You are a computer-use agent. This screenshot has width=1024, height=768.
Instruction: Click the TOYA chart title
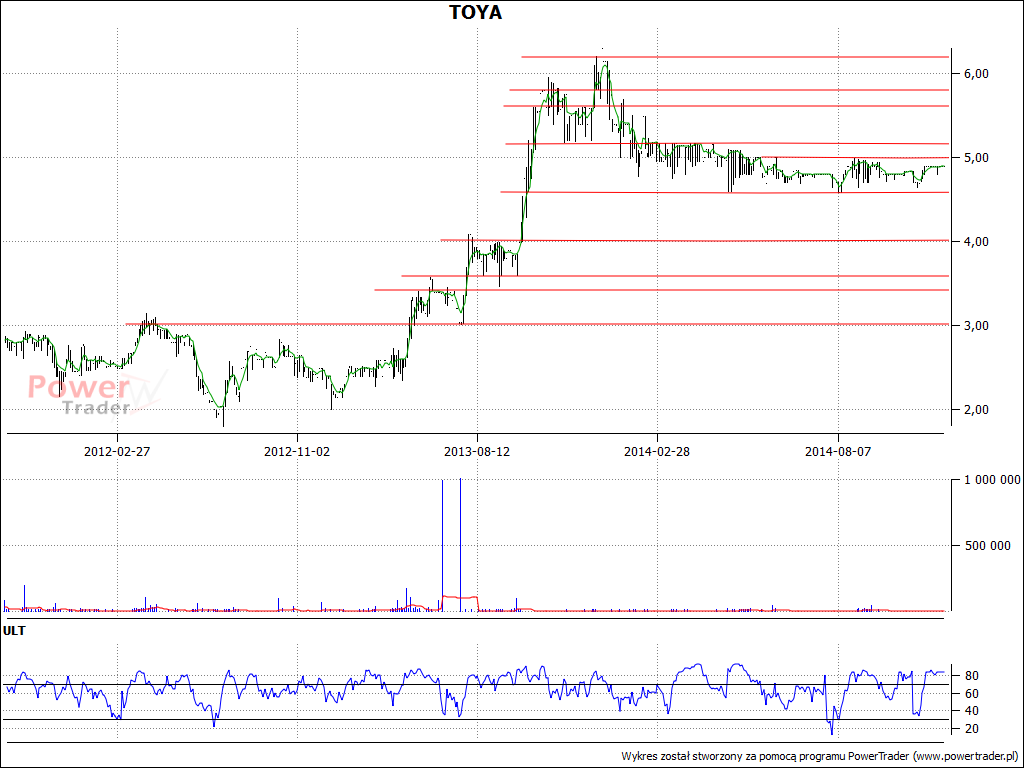(x=476, y=12)
